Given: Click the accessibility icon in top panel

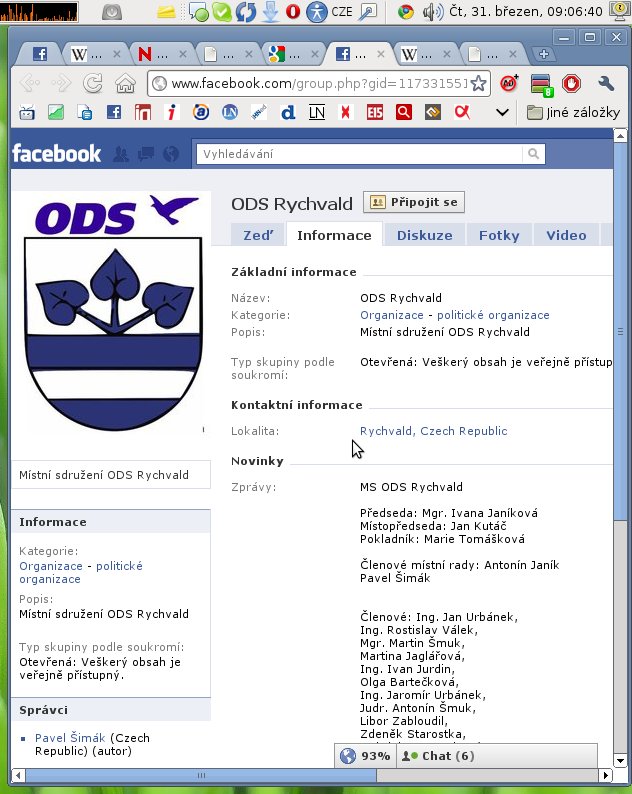Looking at the screenshot, I should 317,11.
